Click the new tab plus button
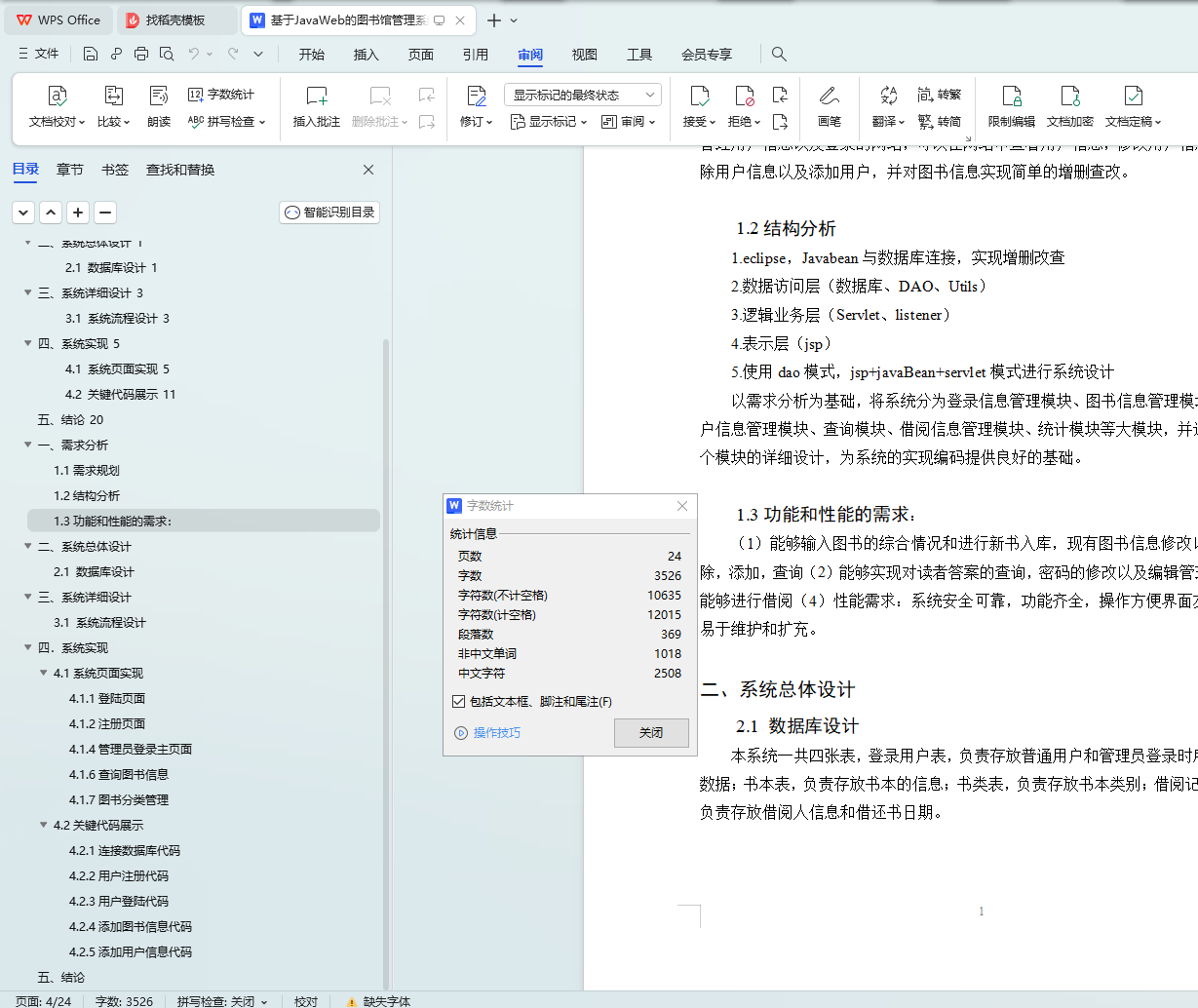The height and width of the screenshot is (1008, 1198). [x=494, y=19]
